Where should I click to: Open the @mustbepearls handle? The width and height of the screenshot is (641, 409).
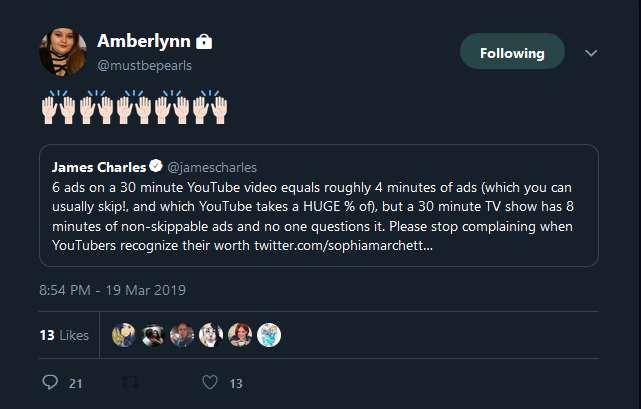(x=144, y=65)
